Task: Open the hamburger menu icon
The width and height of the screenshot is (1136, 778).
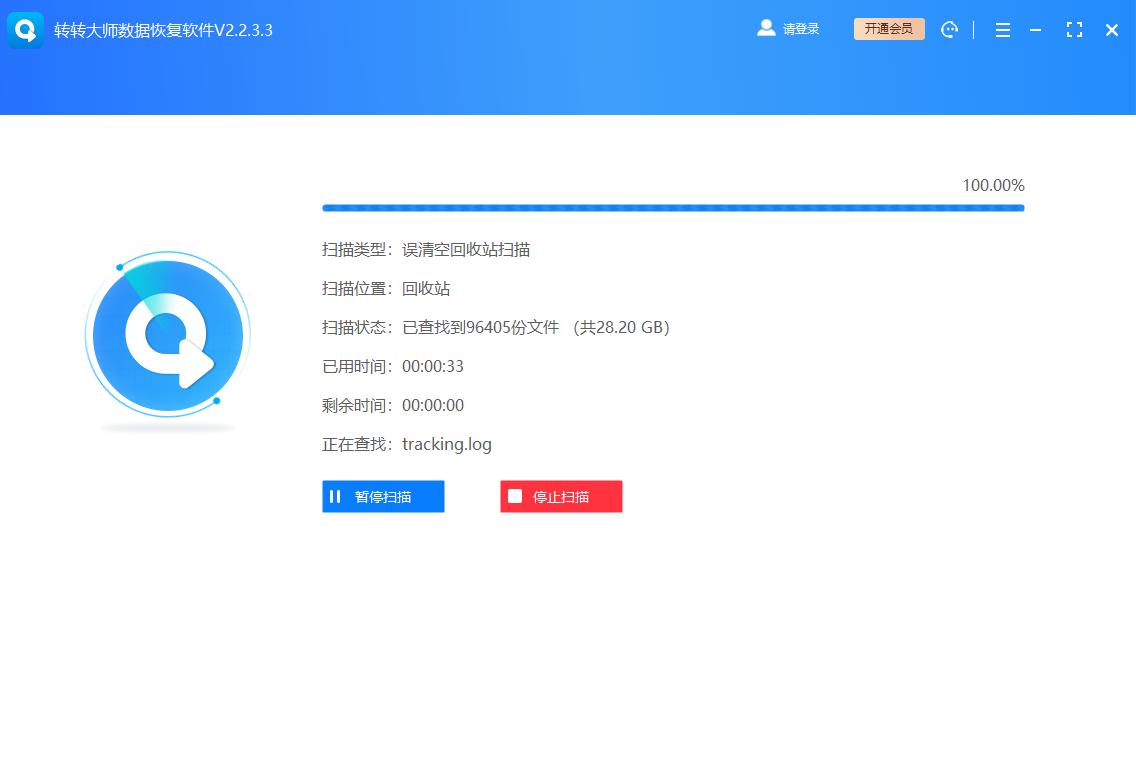Action: 1002,30
